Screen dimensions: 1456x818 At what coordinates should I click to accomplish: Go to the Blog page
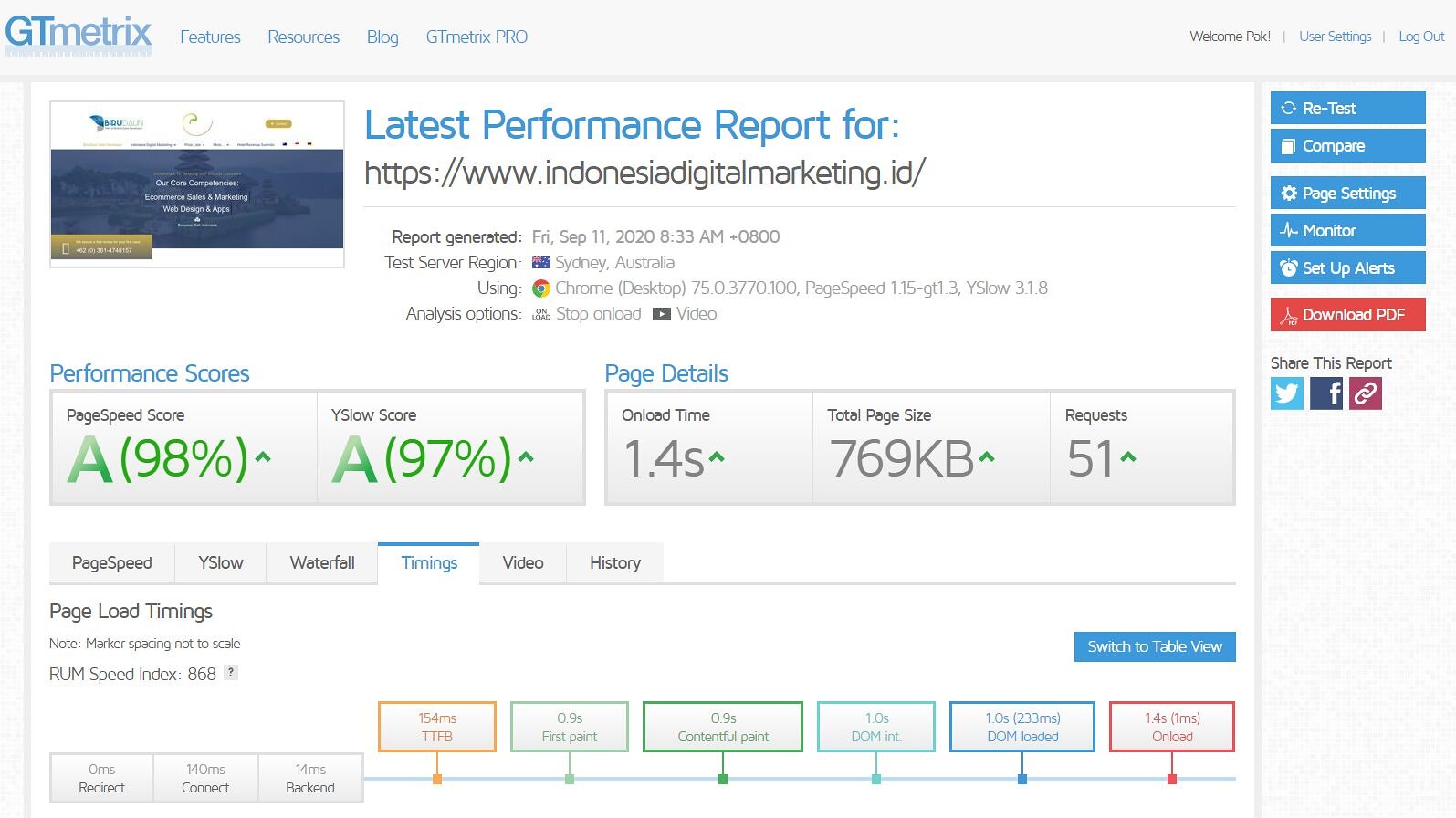382,37
